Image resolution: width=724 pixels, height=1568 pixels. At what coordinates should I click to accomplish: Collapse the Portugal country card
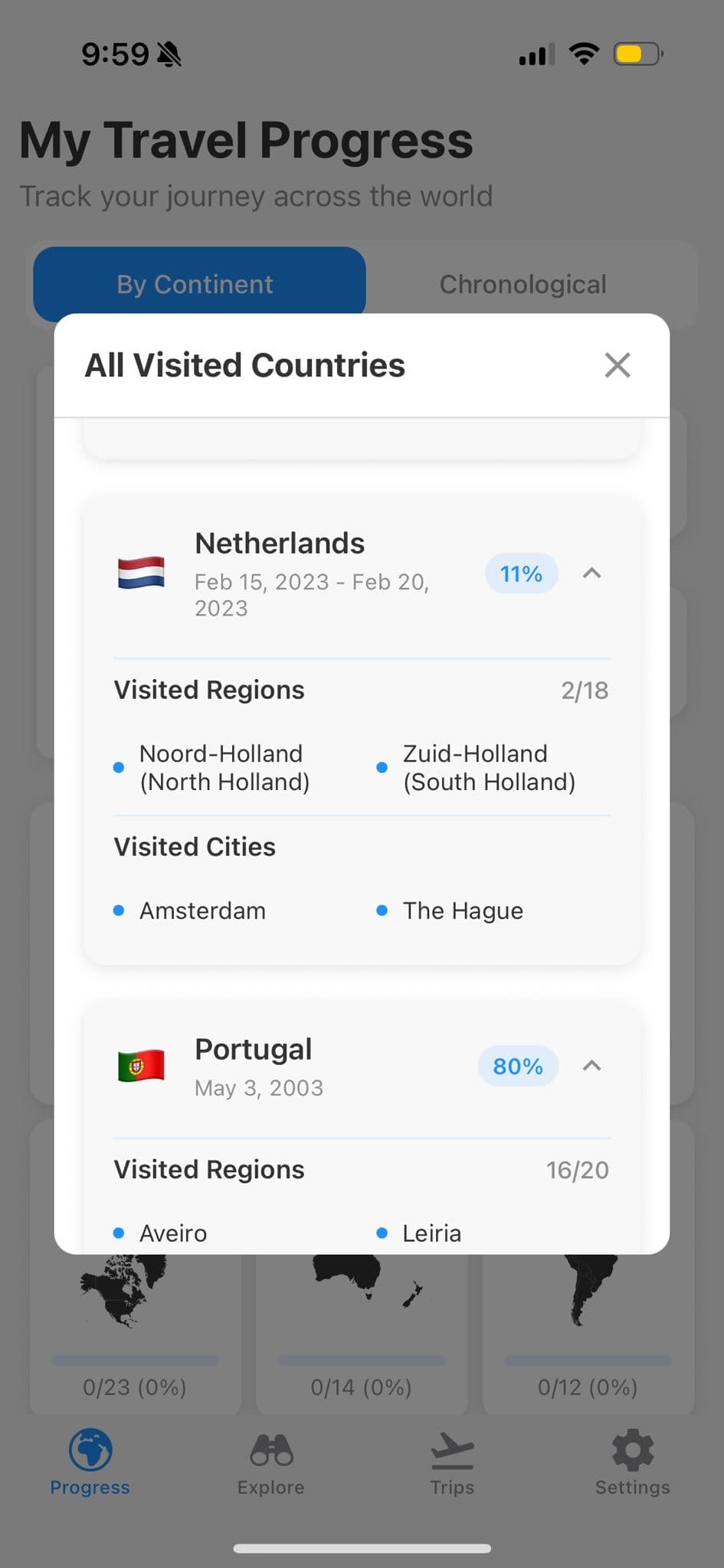[591, 1066]
